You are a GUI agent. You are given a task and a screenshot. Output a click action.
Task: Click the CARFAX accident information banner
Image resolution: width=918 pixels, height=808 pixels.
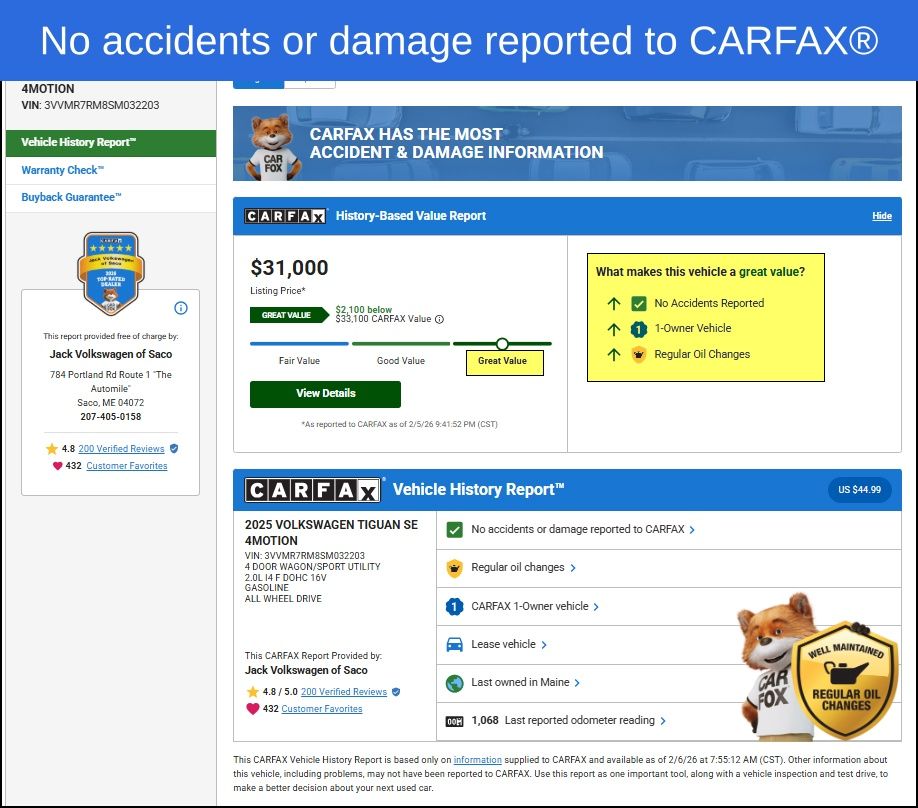(x=567, y=144)
